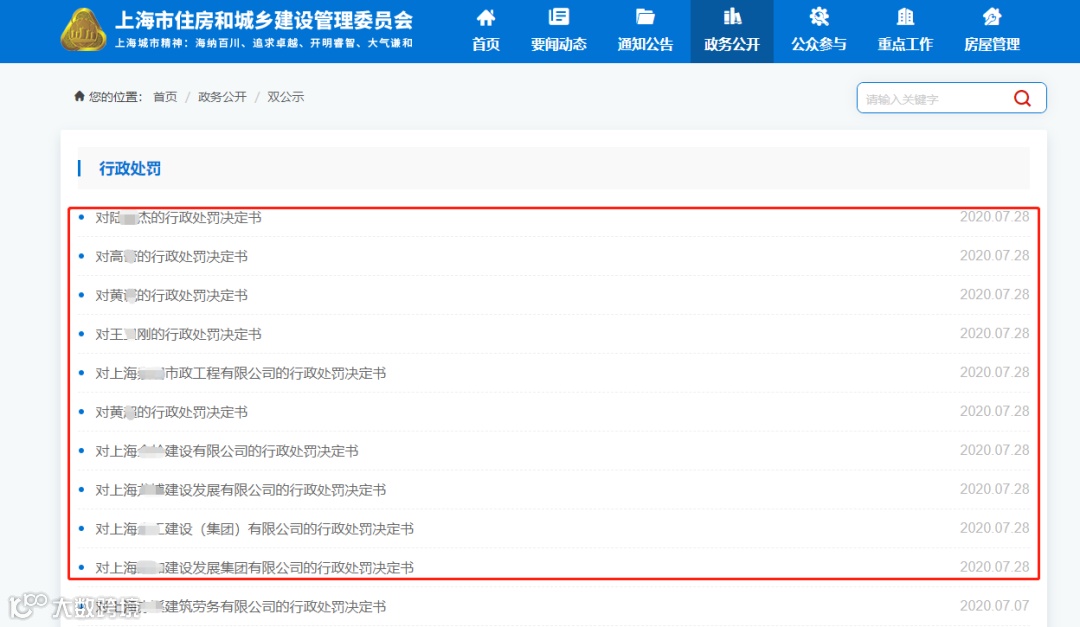Viewport: 1080px width, 627px height.
Task: Open the 对高…的行政处罚决定书 entry
Action: (x=171, y=256)
